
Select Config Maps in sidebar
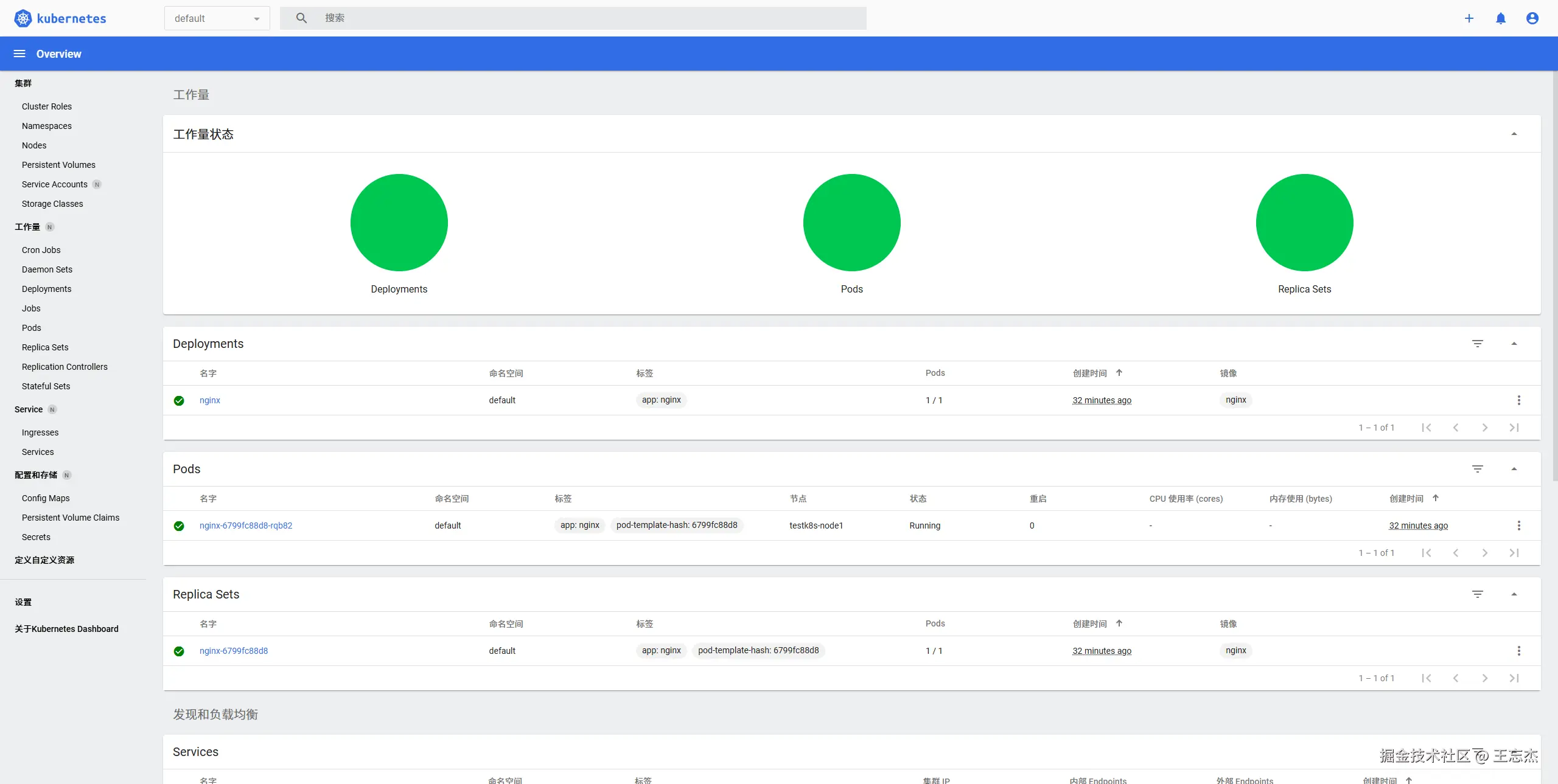pos(46,498)
